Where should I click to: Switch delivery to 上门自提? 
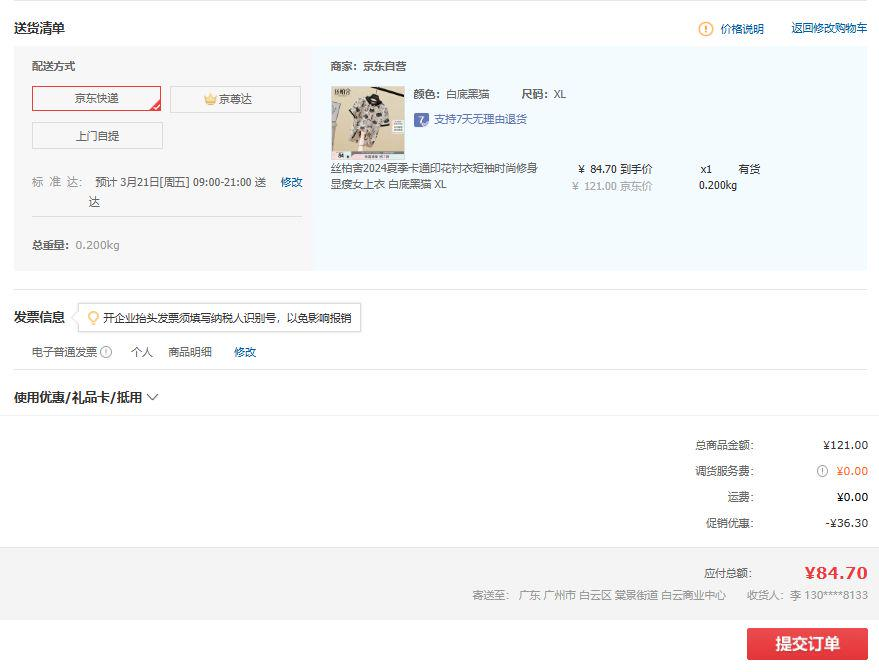[97, 135]
